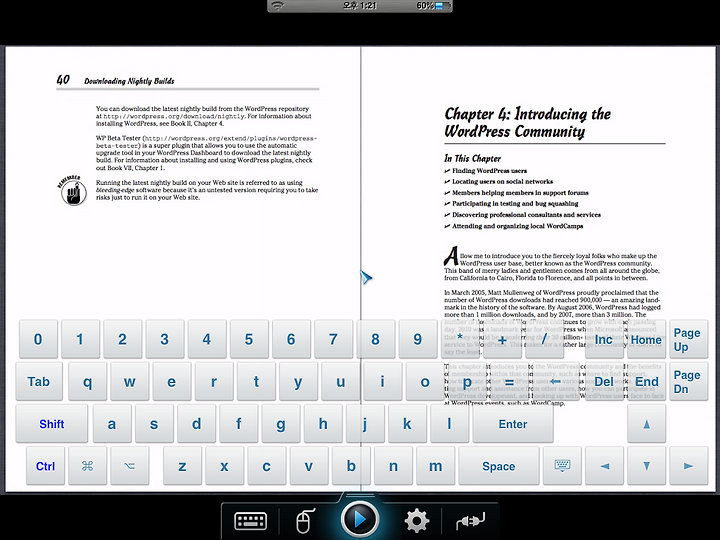Viewport: 720px width, 540px height.
Task: Tap the Option symbol key
Action: click(x=129, y=466)
